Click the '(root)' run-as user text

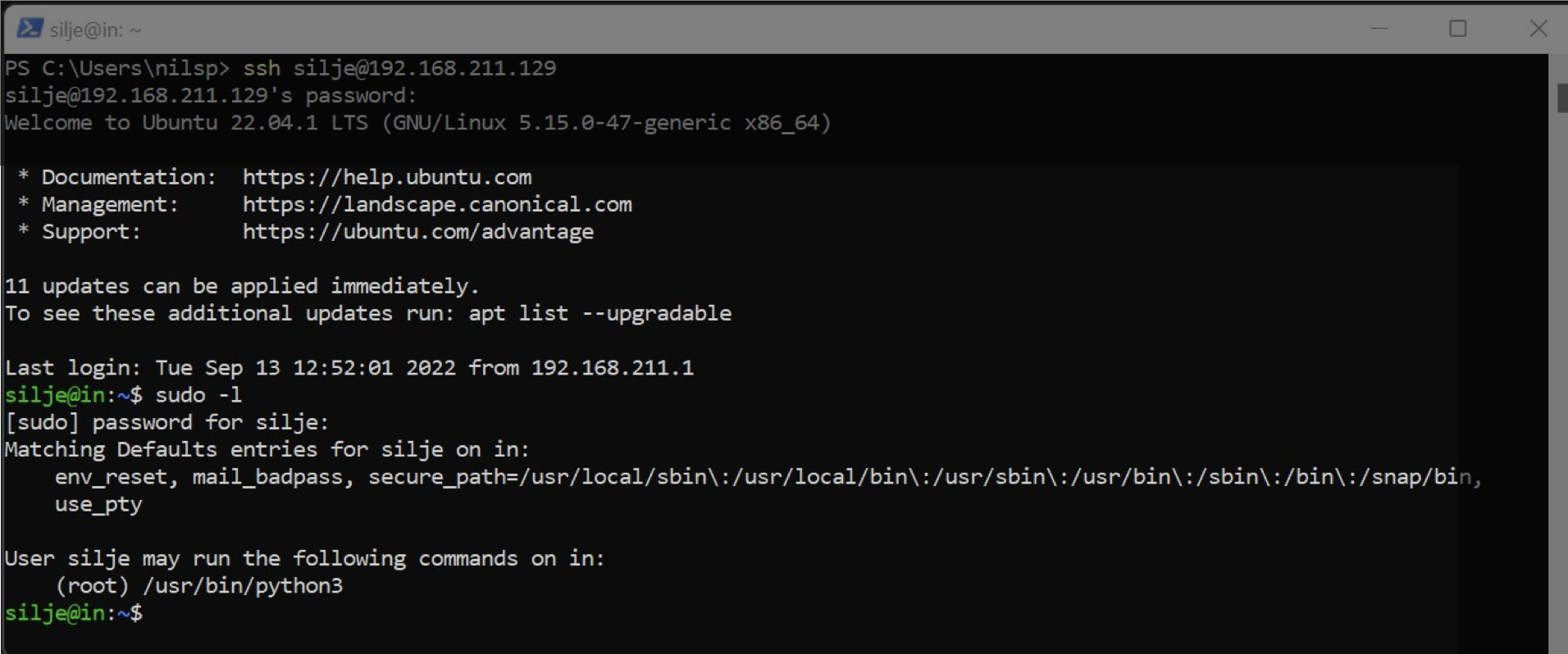coord(92,586)
